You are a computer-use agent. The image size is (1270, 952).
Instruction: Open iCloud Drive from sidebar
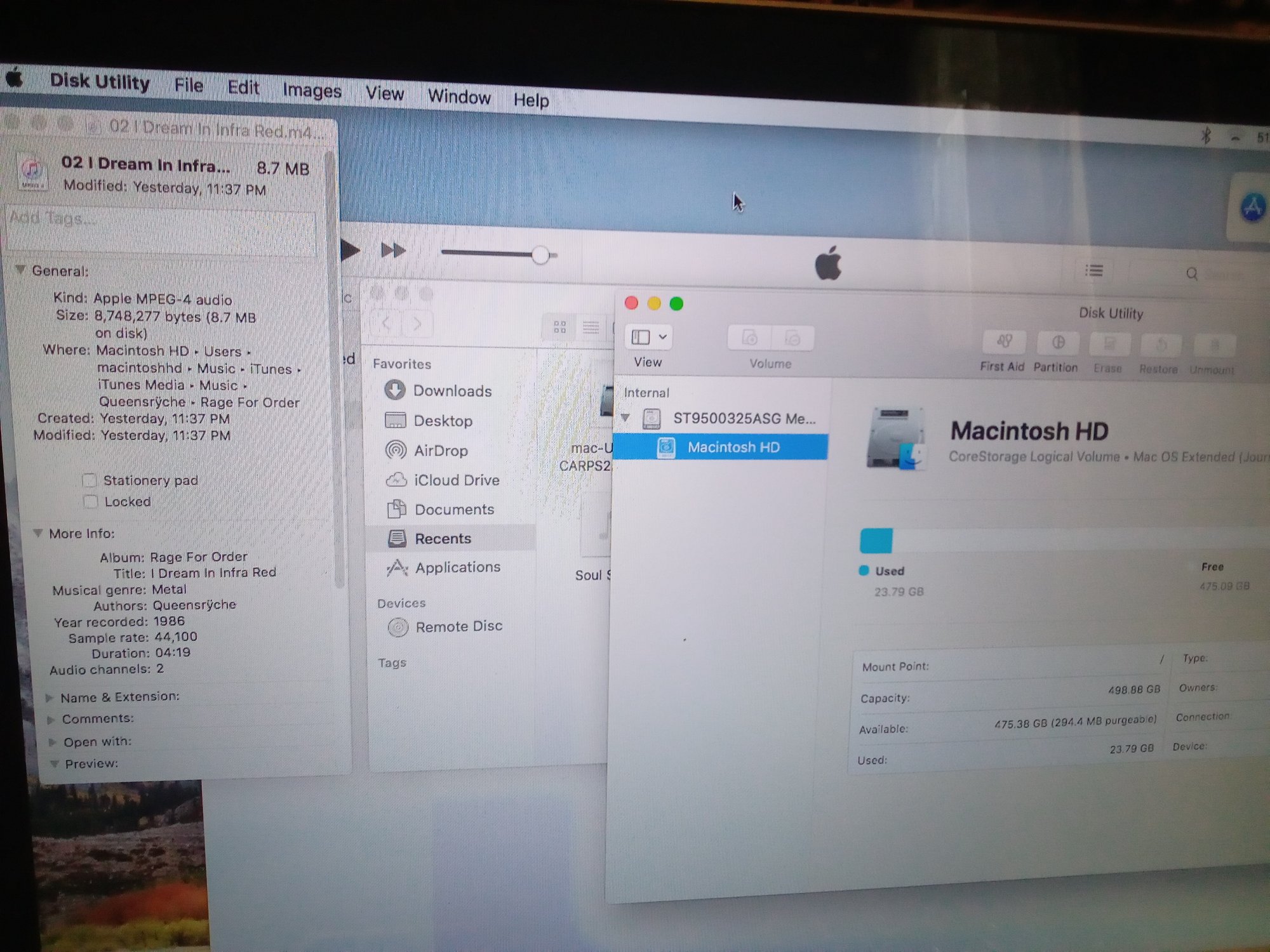[x=456, y=480]
